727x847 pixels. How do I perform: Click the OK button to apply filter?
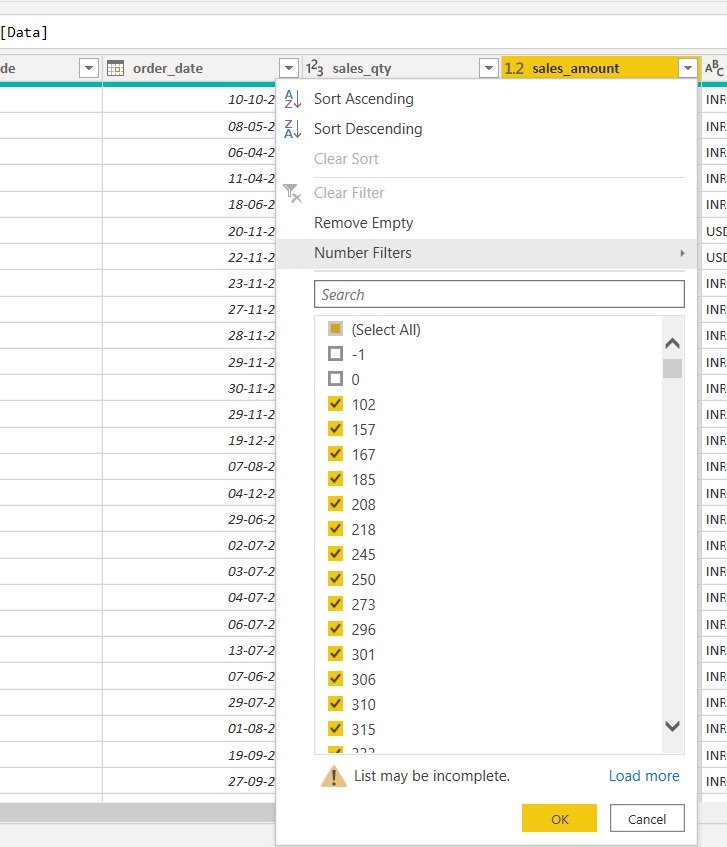559,818
